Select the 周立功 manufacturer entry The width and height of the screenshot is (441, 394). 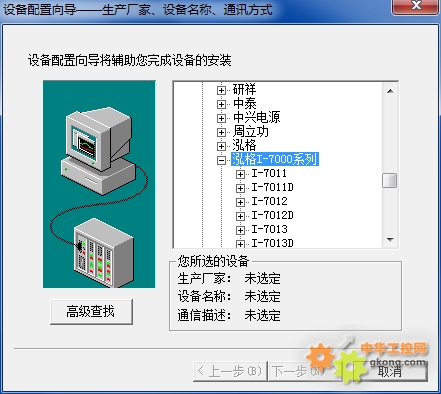[251, 131]
